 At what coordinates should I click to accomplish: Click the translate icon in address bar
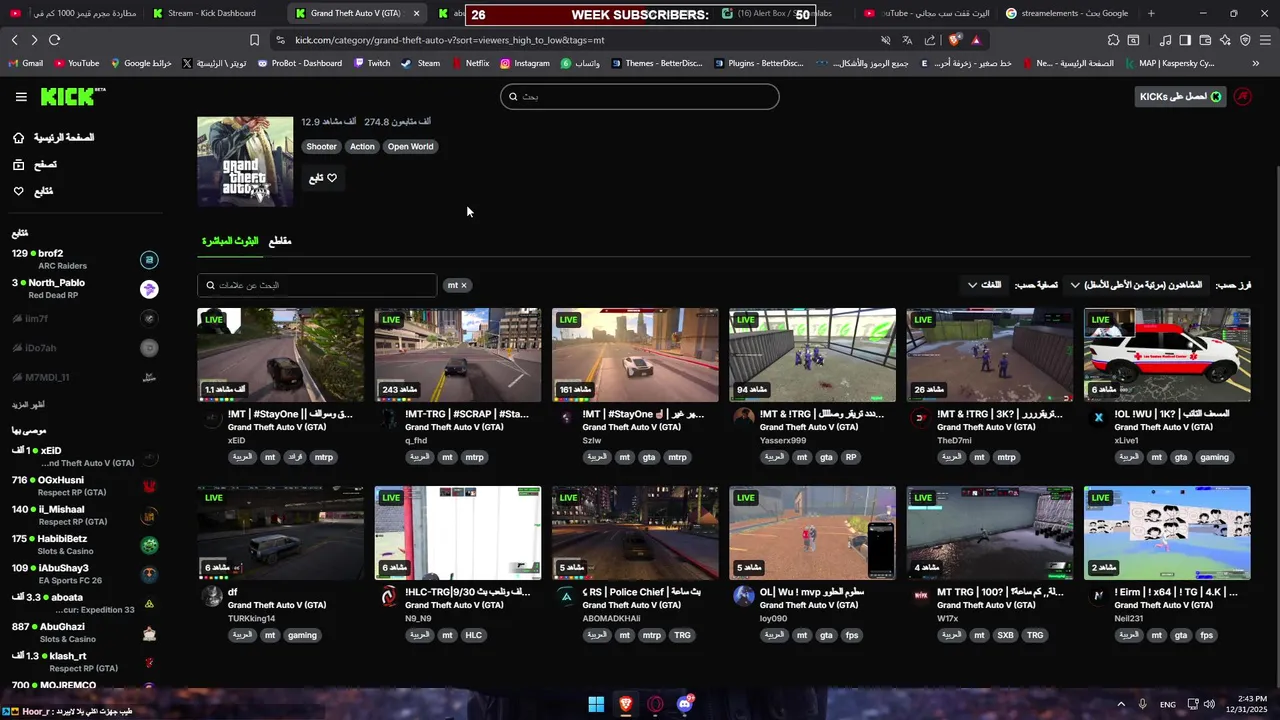[907, 40]
